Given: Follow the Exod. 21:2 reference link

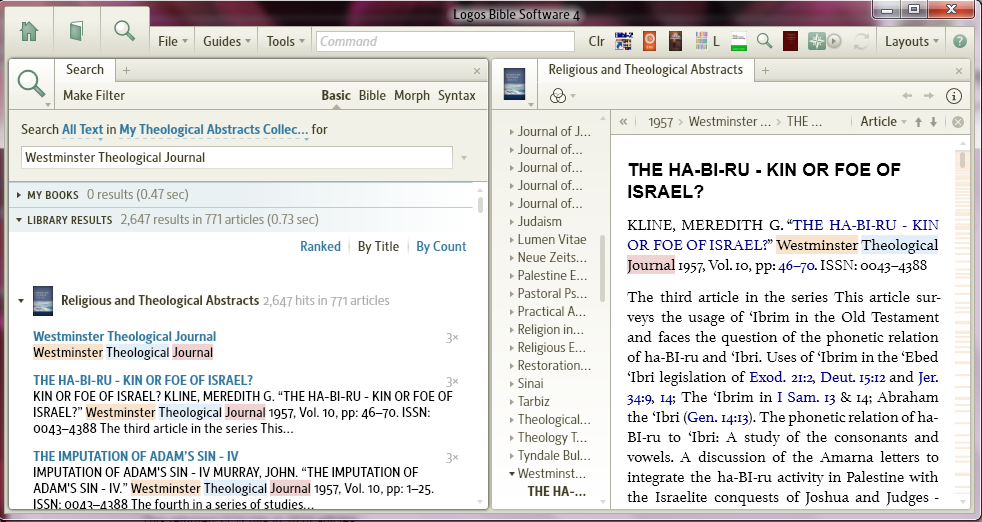Looking at the screenshot, I should pyautogui.click(x=781, y=377).
